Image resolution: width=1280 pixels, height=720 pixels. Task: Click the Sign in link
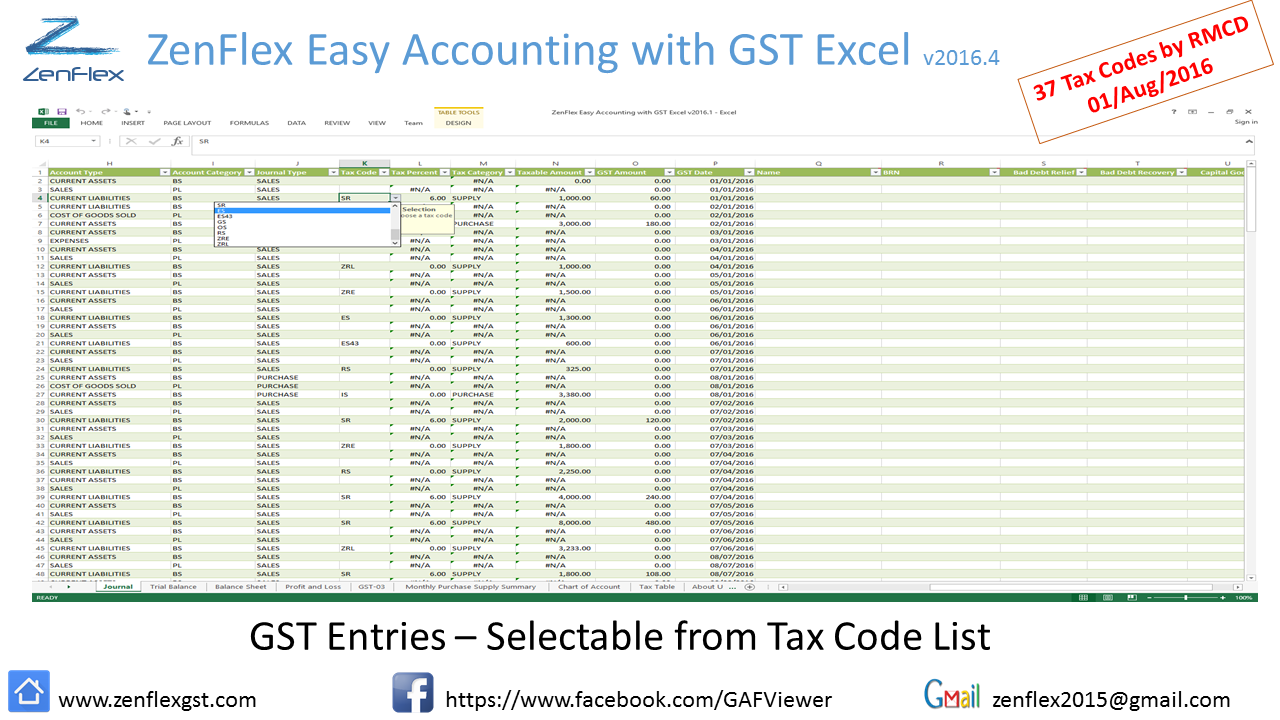tap(1246, 123)
